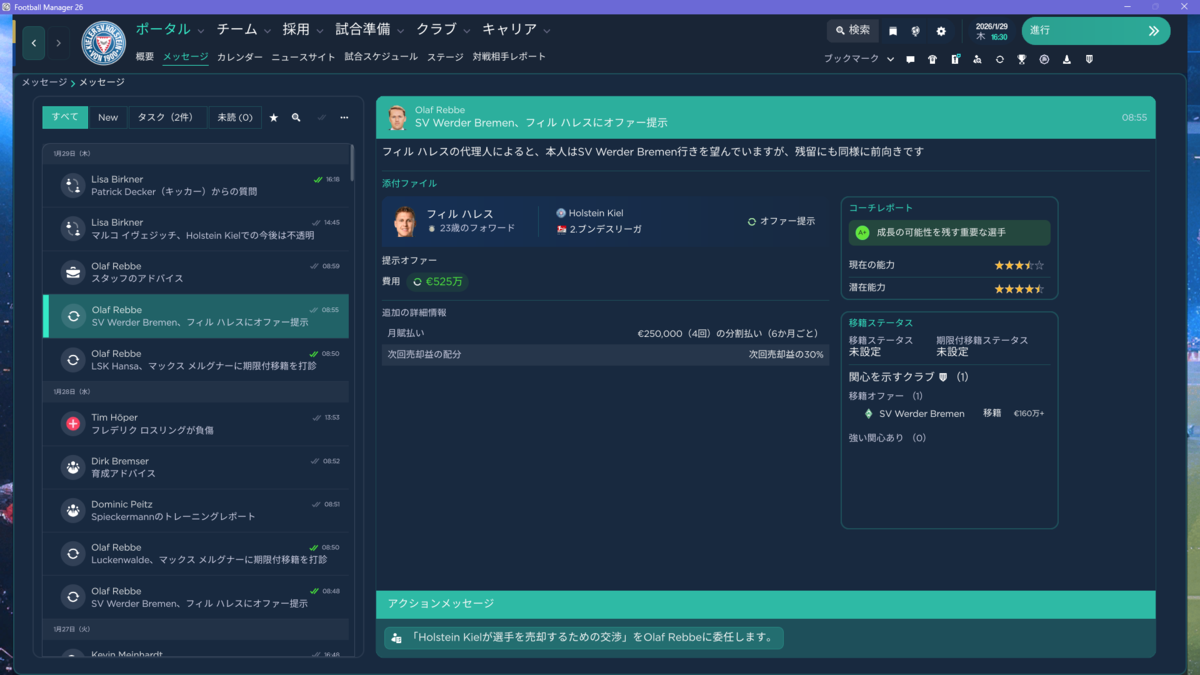The height and width of the screenshot is (675, 1200).
Task: Click the medical cross icon for Tim Höper
Action: pos(73,424)
